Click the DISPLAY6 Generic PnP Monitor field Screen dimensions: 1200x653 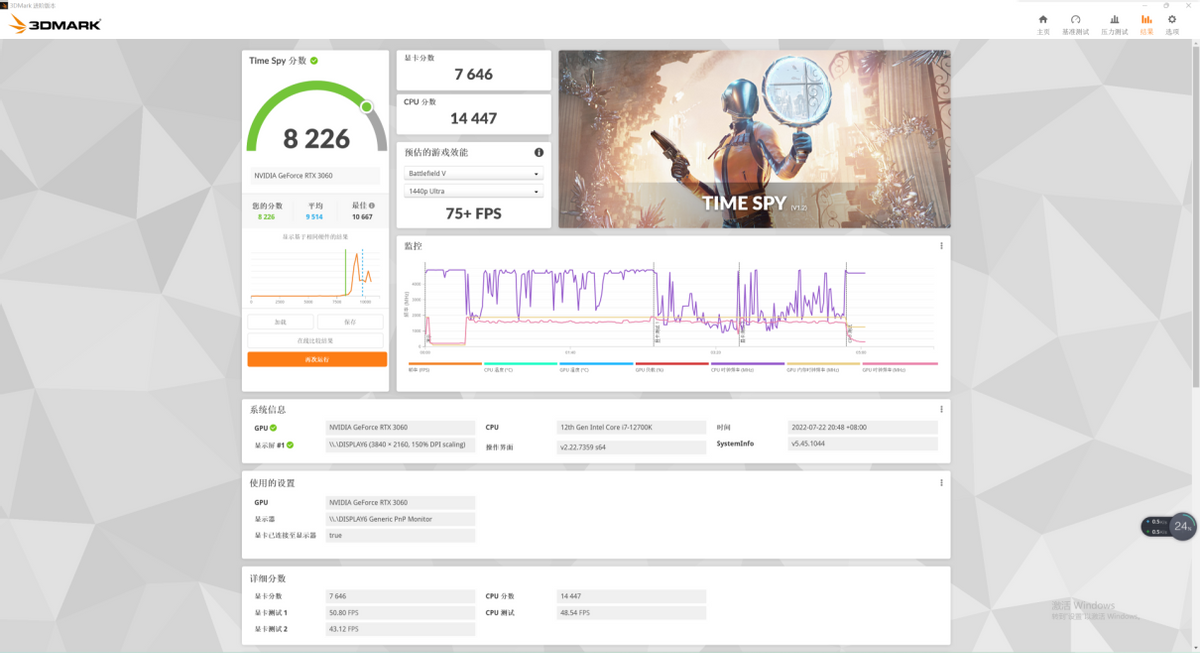[x=400, y=519]
